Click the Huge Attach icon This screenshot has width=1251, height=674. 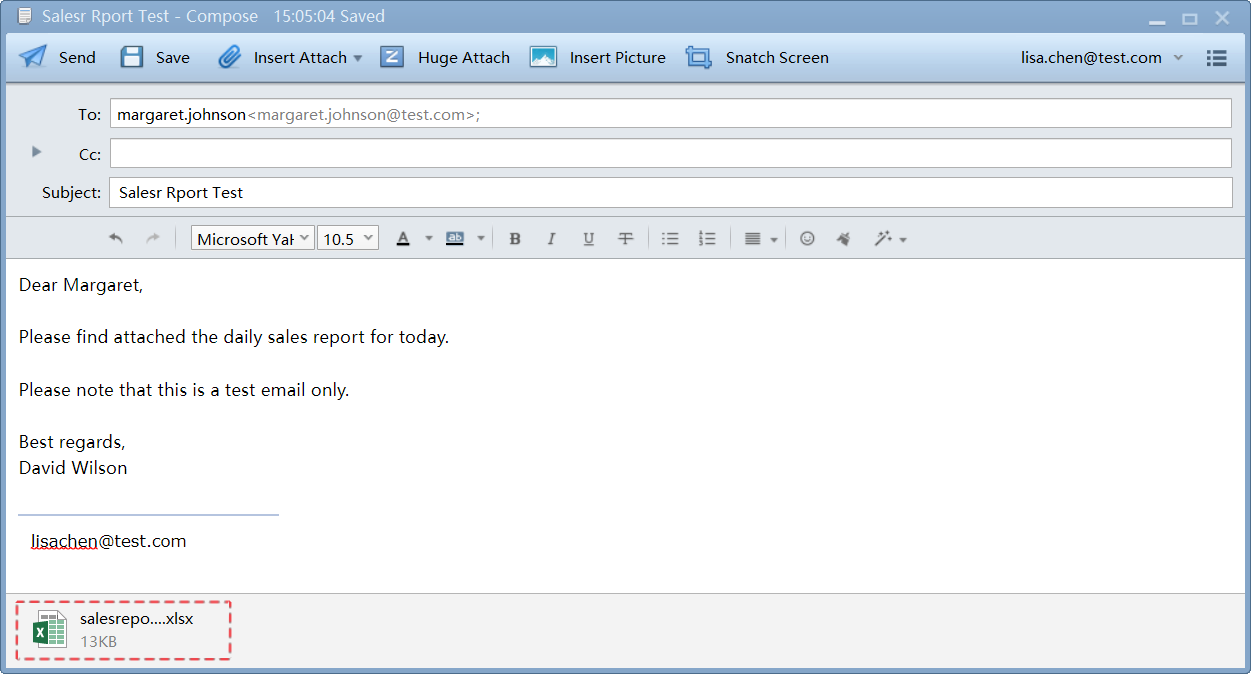(x=392, y=57)
